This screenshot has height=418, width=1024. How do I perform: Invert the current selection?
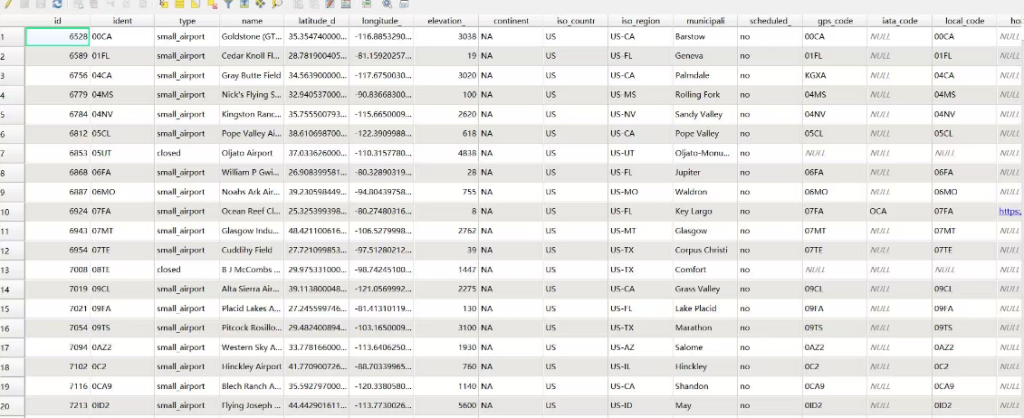click(x=195, y=4)
